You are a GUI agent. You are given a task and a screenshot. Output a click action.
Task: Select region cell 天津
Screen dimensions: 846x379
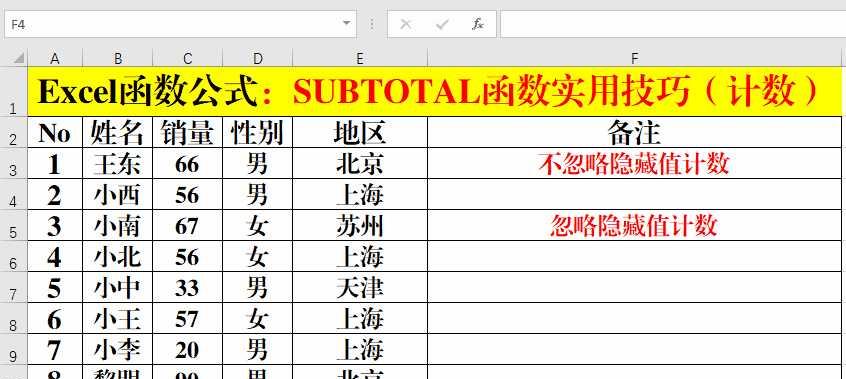pos(360,288)
